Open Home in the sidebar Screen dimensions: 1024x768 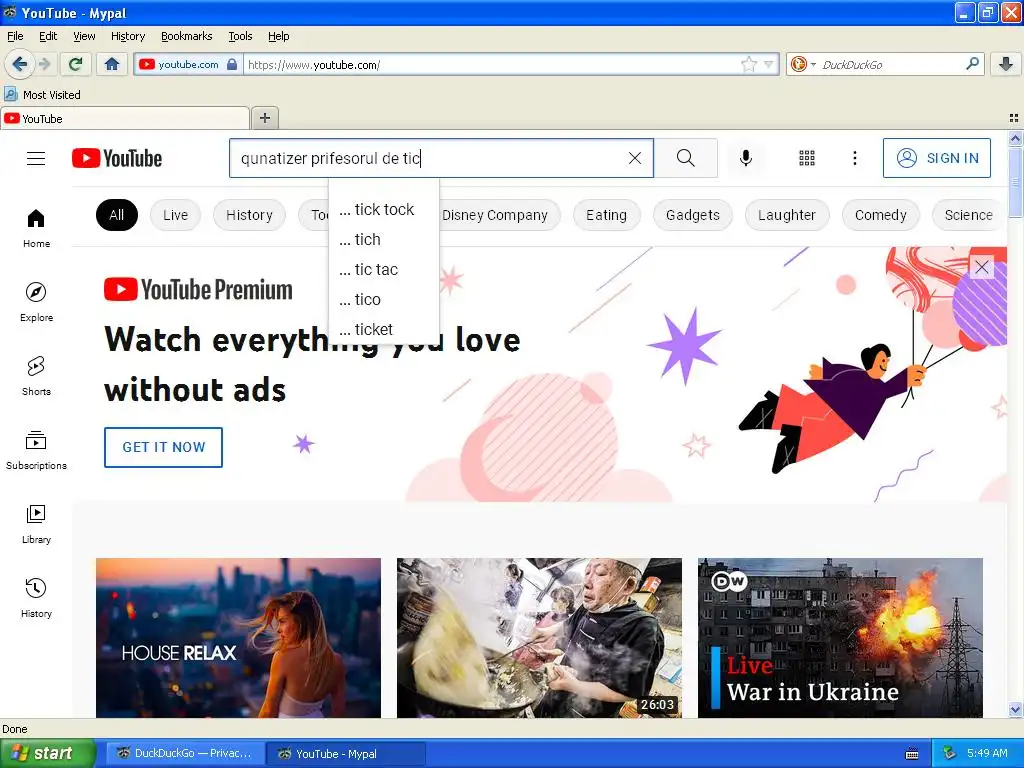click(x=36, y=228)
